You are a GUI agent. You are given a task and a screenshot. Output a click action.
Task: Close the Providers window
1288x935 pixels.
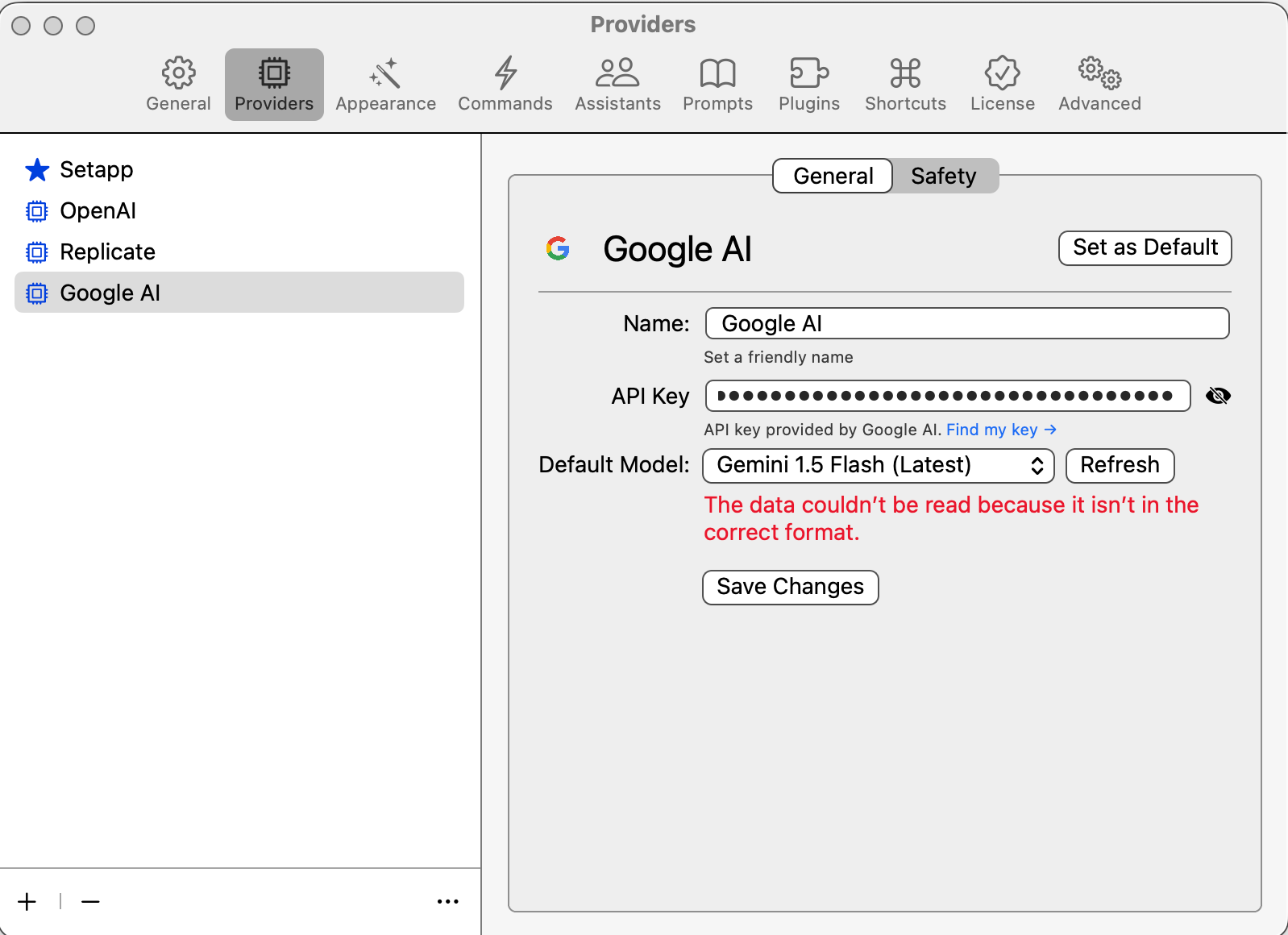pyautogui.click(x=22, y=26)
